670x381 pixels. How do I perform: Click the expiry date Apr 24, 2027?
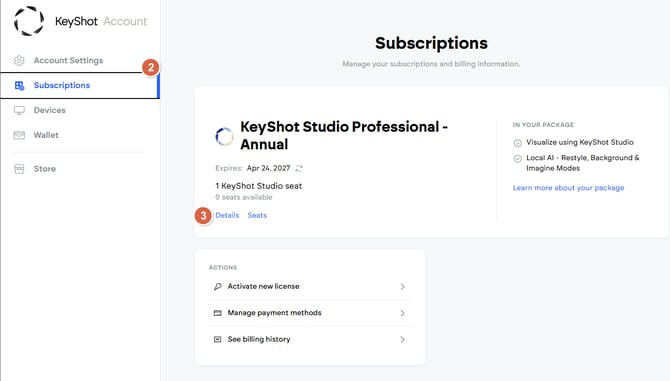(x=268, y=168)
